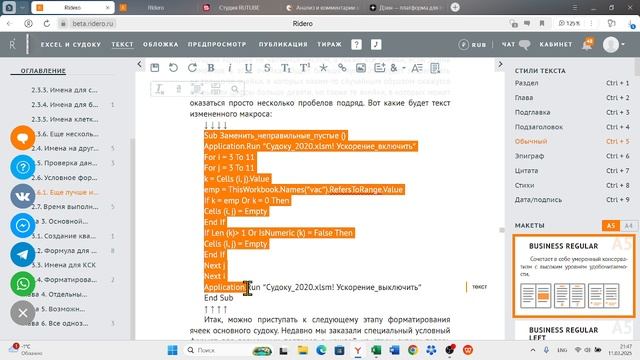This screenshot has height=360, width=640.
Task: Toggle italic formatting
Action: [230, 68]
